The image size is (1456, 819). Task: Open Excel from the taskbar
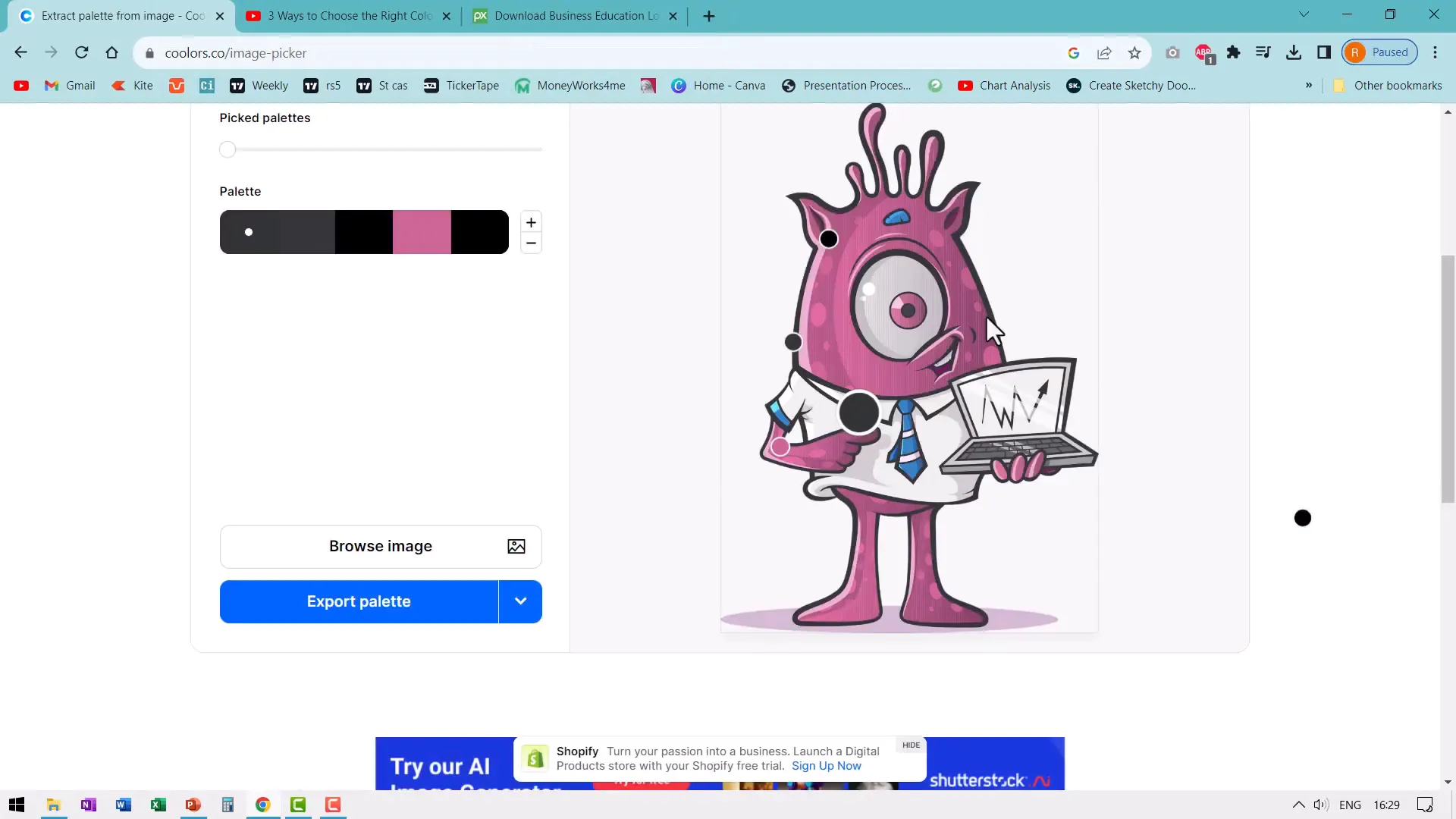158,805
